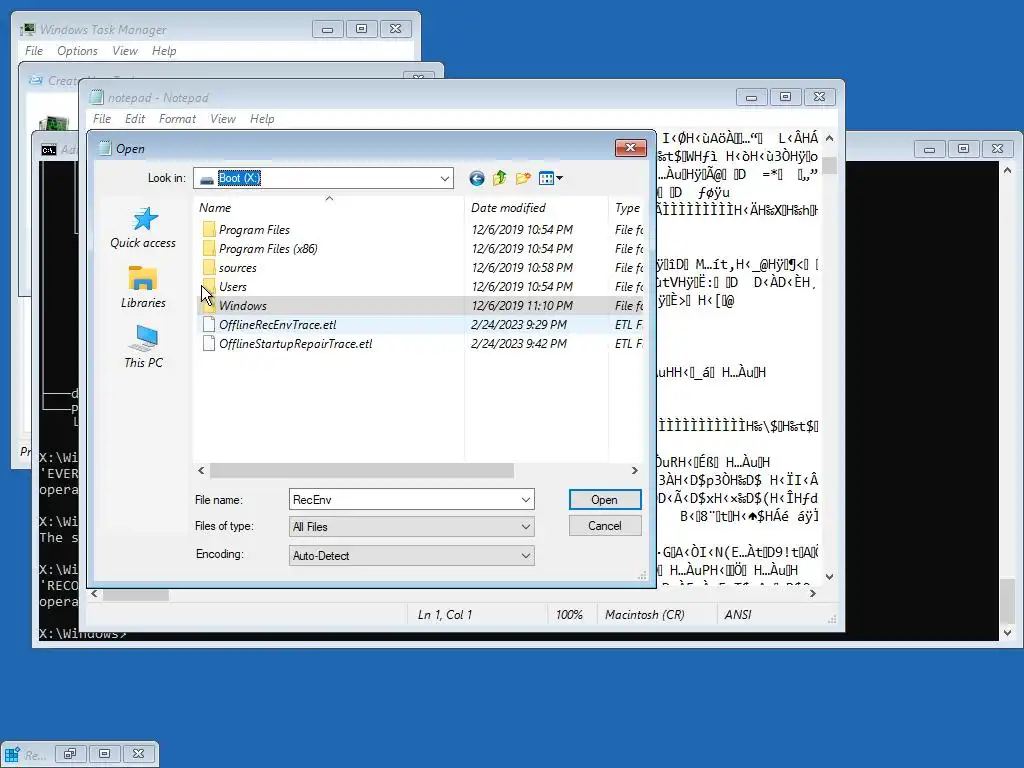
Task: Open Notepad's Help menu
Action: pos(262,119)
